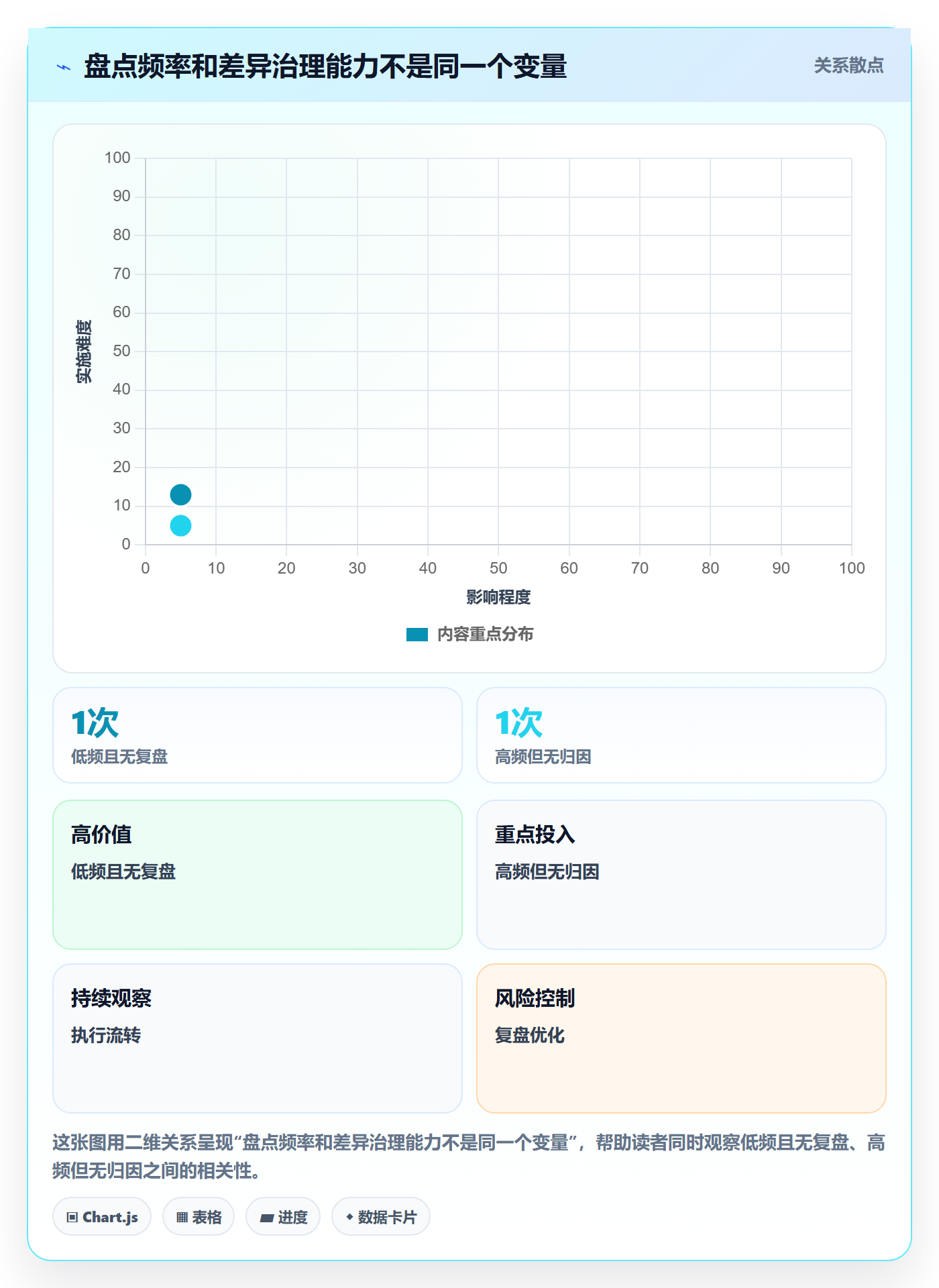
Task: Click the main title 盘点频率和差异治理能力不是同一个变量
Action: (x=325, y=66)
